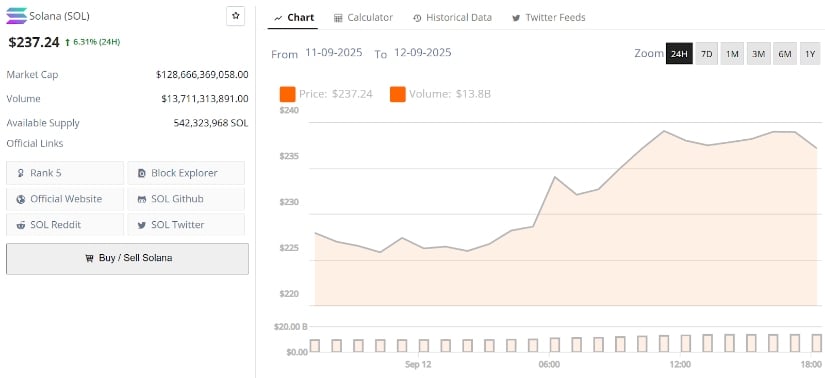Screen dimensions: 825x378
Task: Click the volume value $13,711,313,891.00
Action: (205, 98)
